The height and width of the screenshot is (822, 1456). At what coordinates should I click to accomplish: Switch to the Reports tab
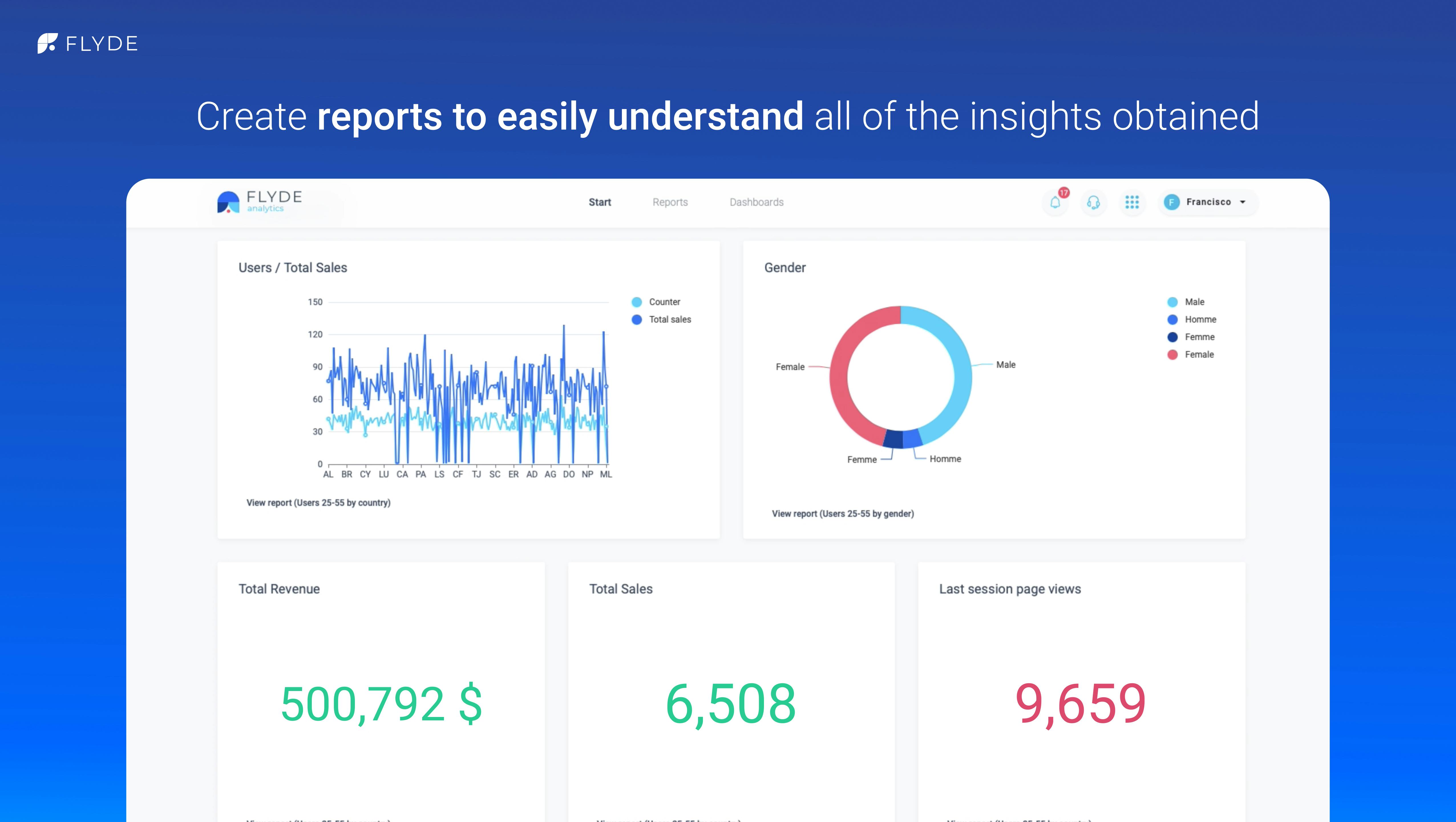tap(670, 202)
